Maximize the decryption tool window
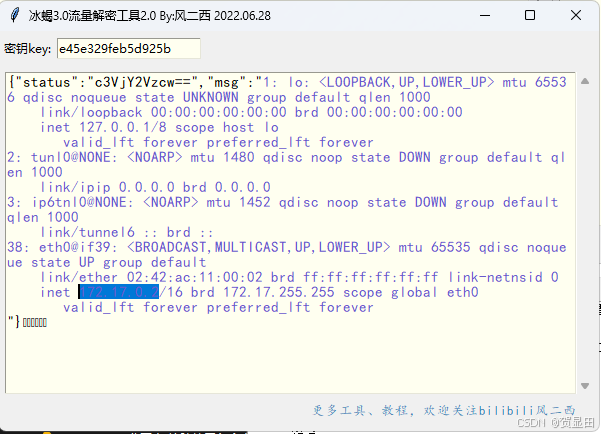The width and height of the screenshot is (601, 434). (530, 15)
